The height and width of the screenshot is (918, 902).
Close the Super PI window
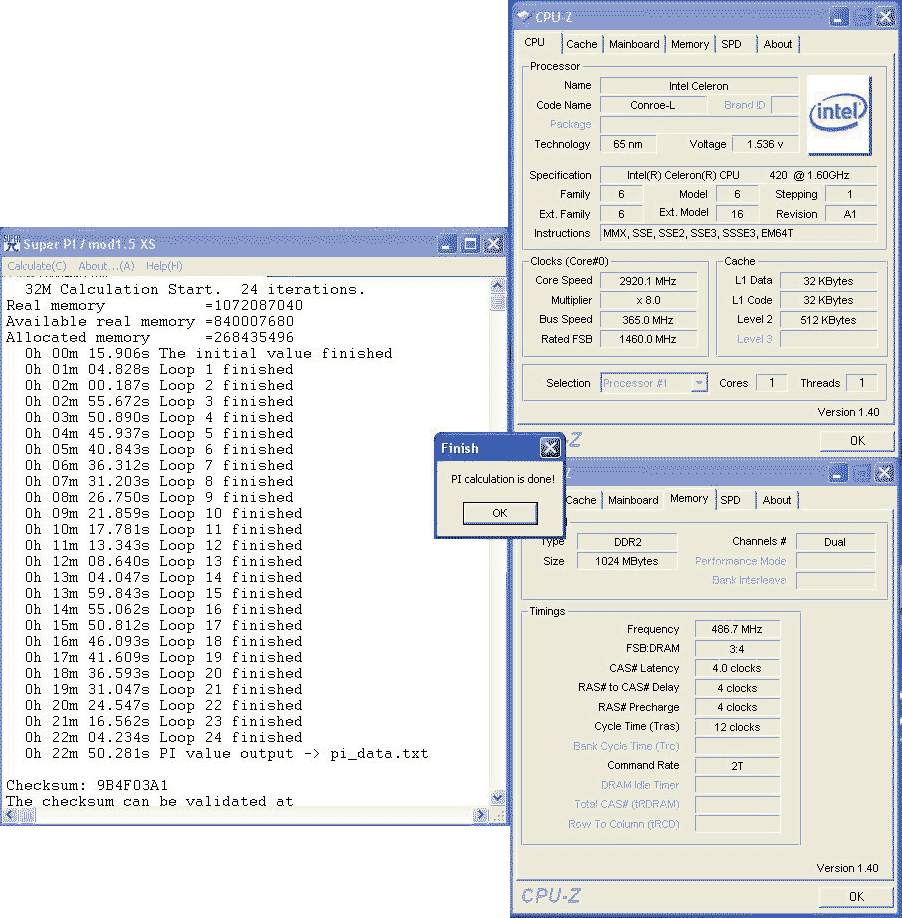pyautogui.click(x=493, y=244)
